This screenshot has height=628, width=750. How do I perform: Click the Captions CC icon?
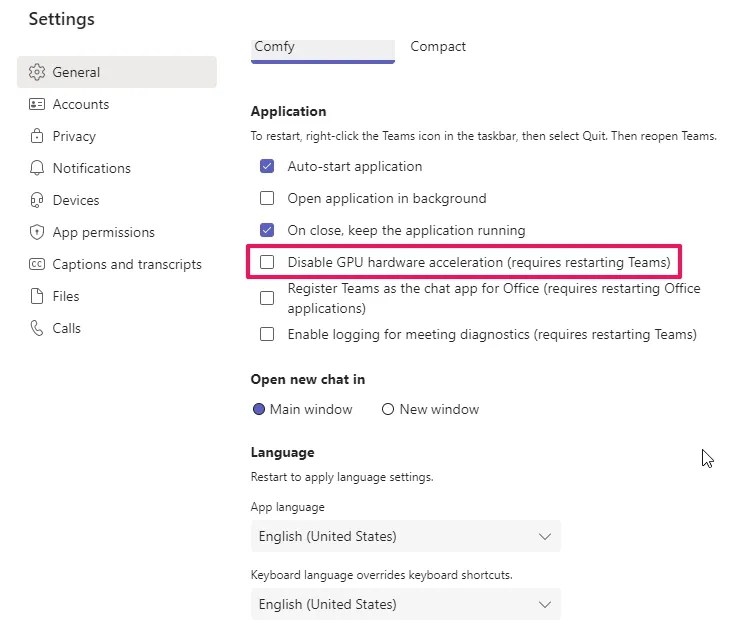click(37, 264)
